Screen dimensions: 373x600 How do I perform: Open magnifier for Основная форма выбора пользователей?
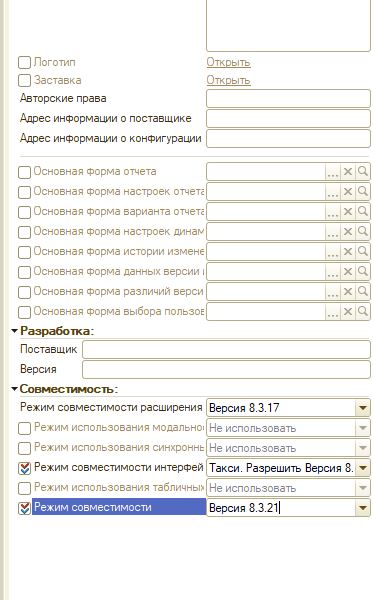coord(362,311)
